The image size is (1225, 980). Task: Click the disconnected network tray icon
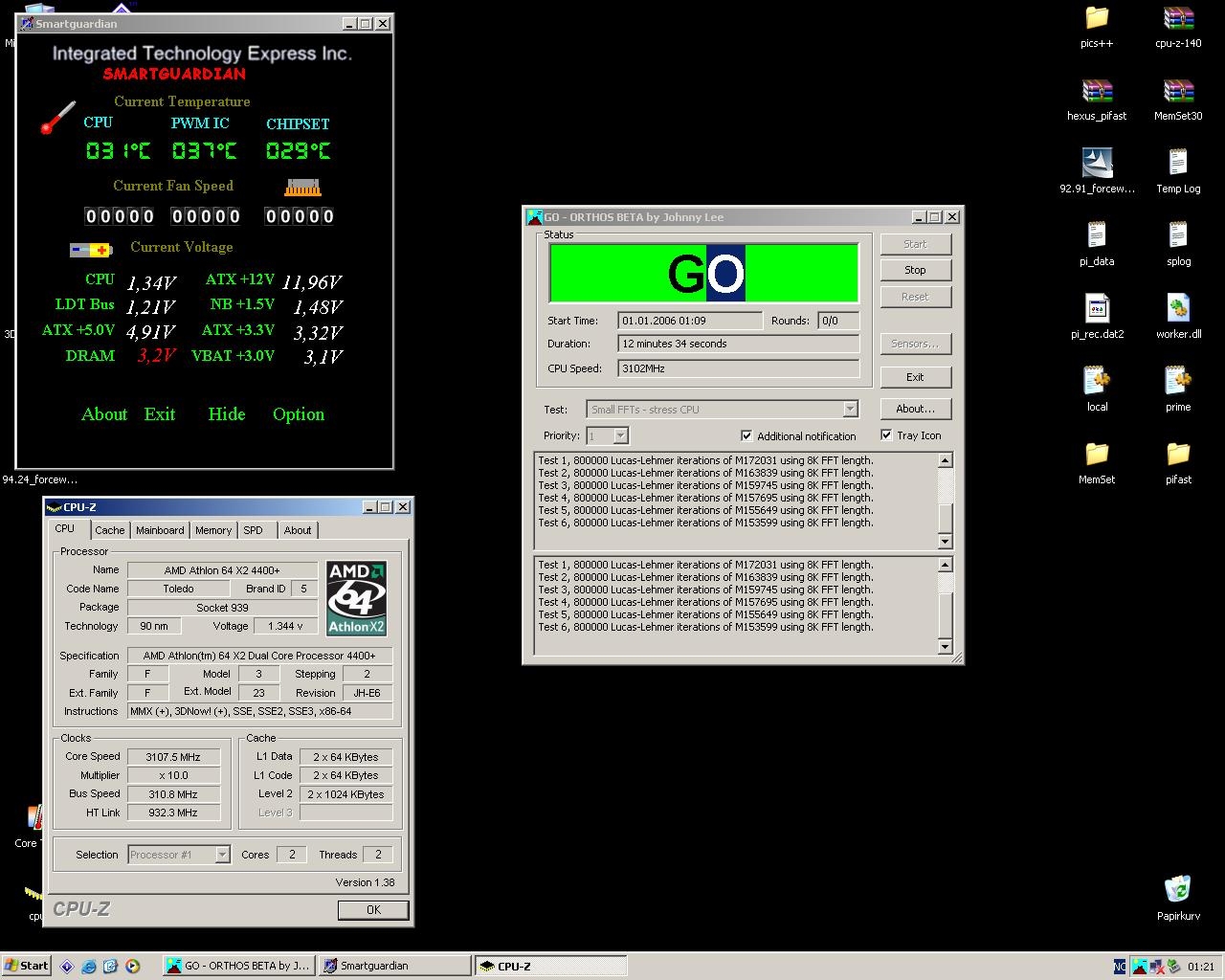(x=1157, y=967)
